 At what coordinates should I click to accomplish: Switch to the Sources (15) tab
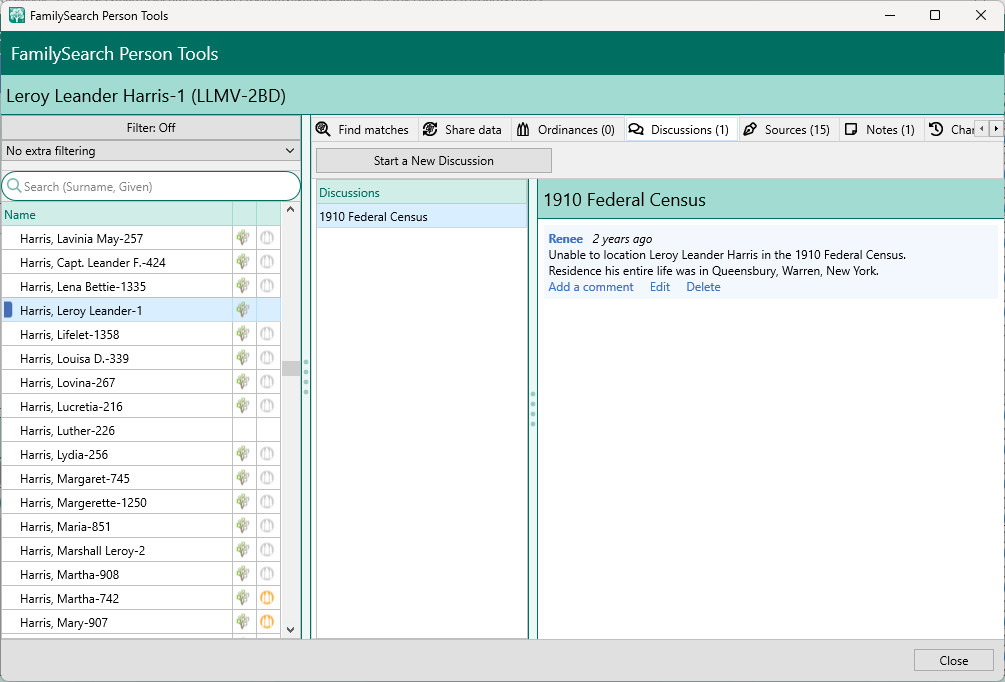pos(787,130)
